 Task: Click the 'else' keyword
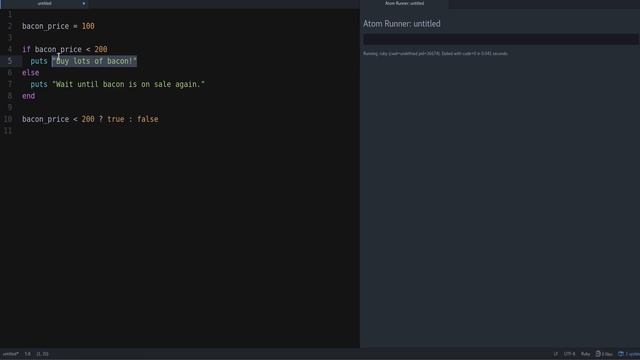(31, 73)
